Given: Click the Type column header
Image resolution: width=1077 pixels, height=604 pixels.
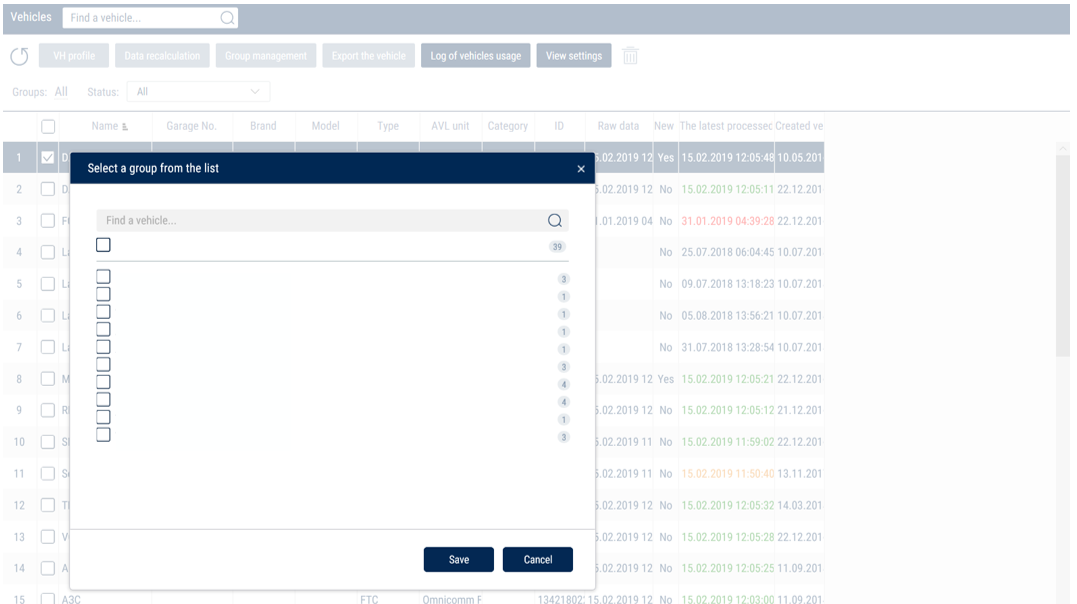Looking at the screenshot, I should tap(388, 126).
